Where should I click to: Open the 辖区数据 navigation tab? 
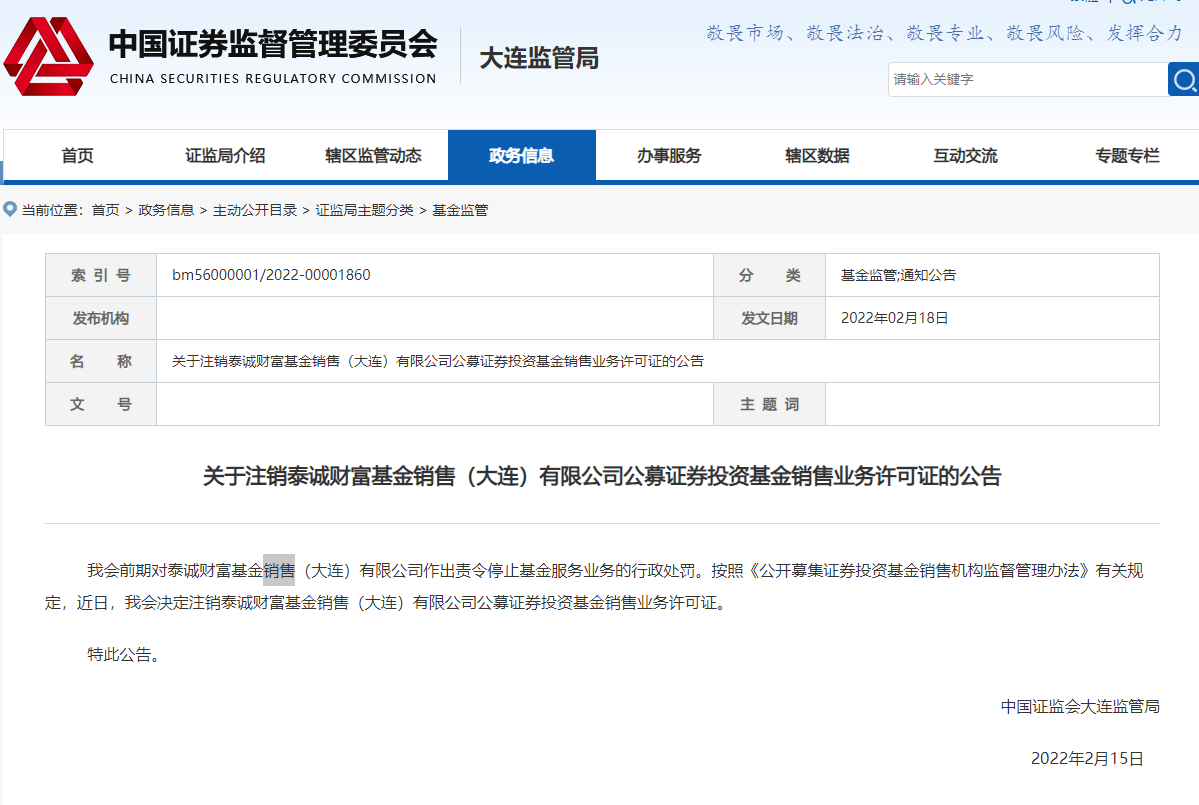tap(817, 156)
